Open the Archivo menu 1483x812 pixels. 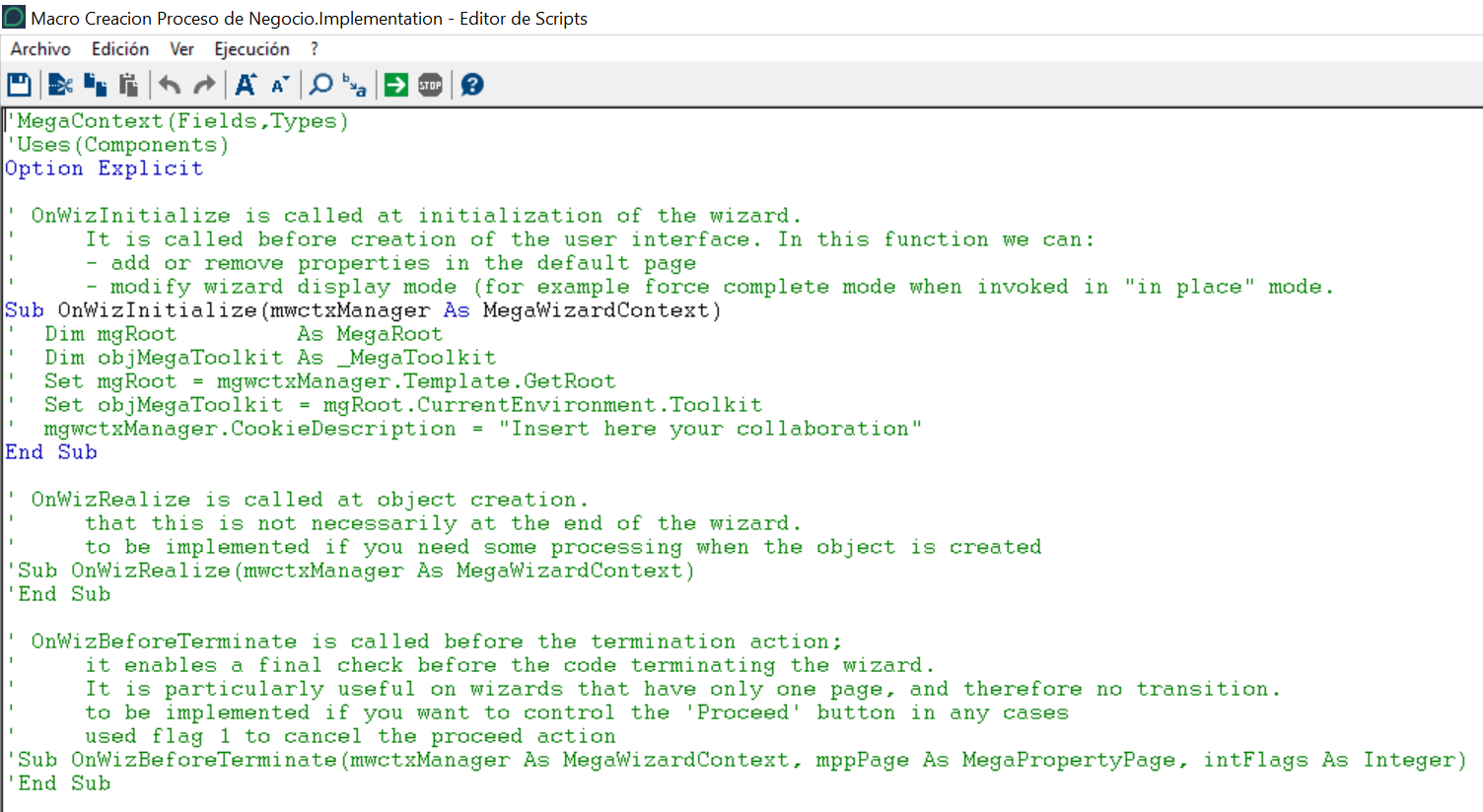point(40,49)
